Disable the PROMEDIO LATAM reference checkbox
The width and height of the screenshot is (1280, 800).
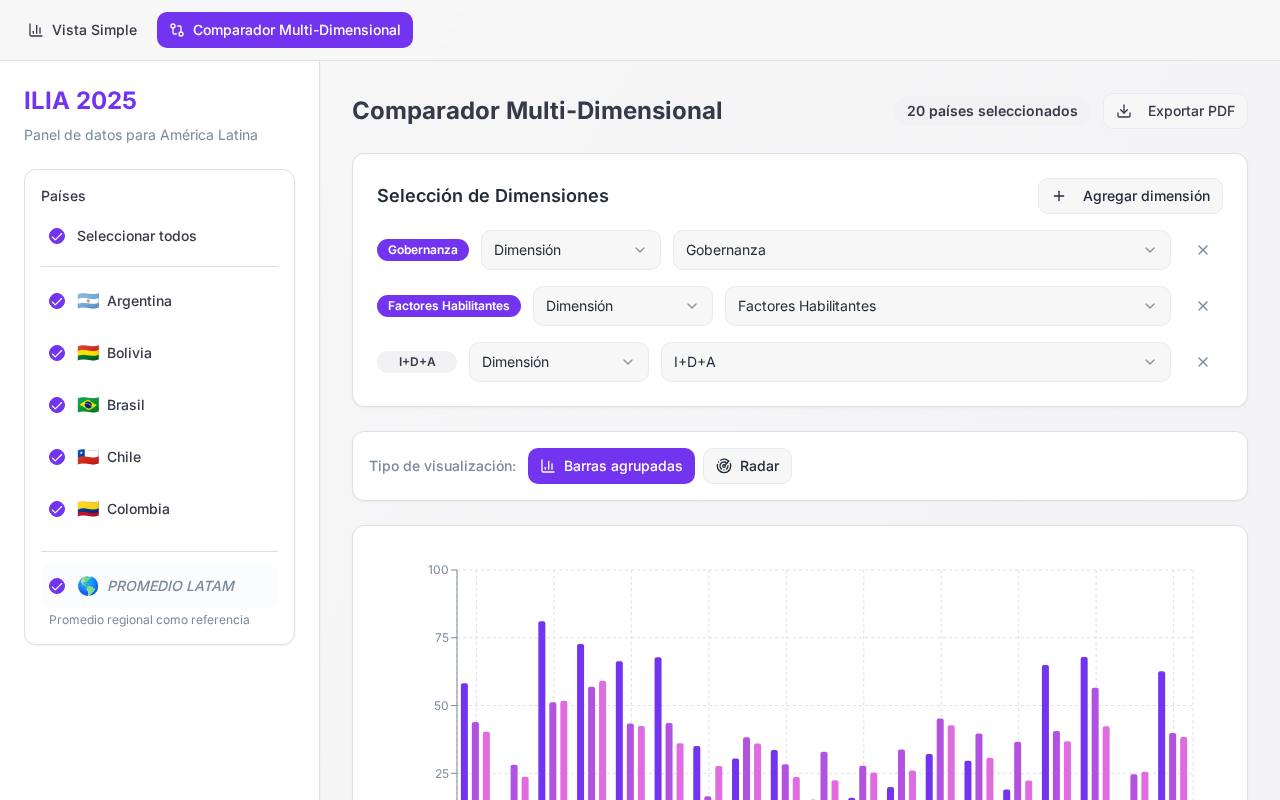pyautogui.click(x=57, y=586)
